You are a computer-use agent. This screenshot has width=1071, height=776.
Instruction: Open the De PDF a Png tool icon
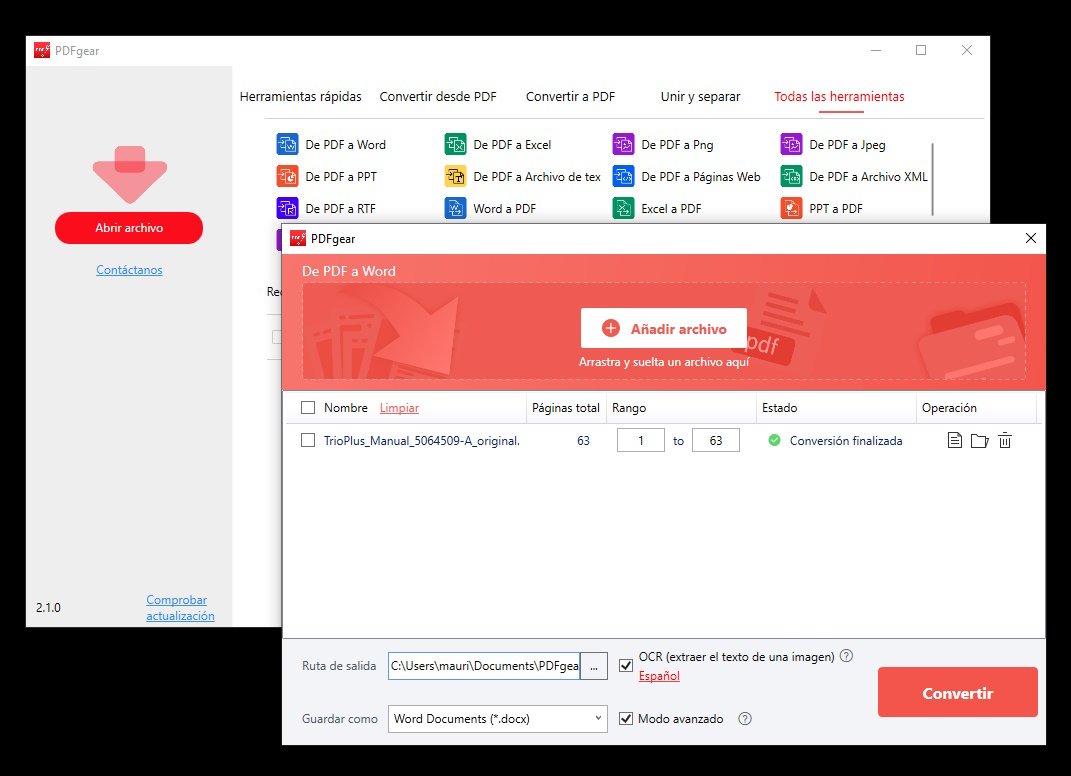pyautogui.click(x=623, y=145)
